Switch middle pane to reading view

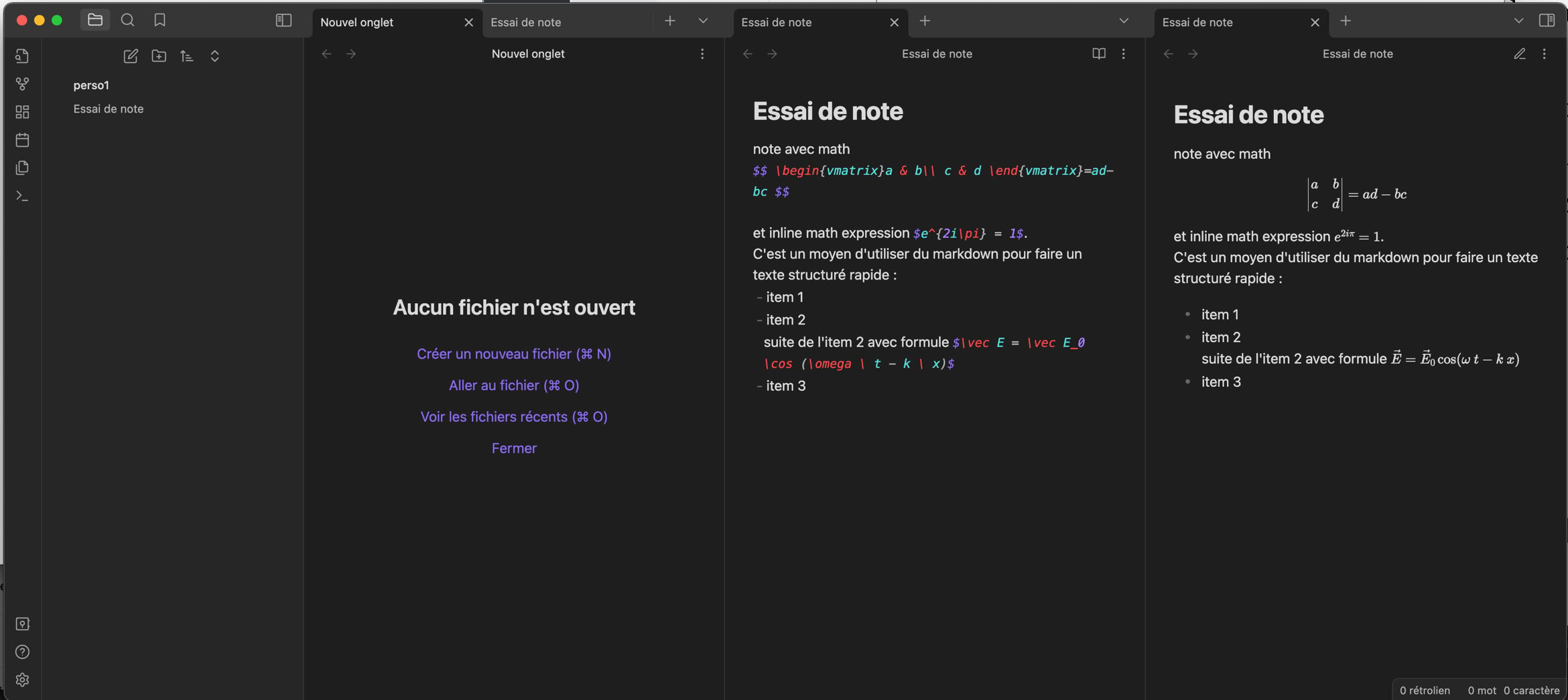(x=1099, y=54)
